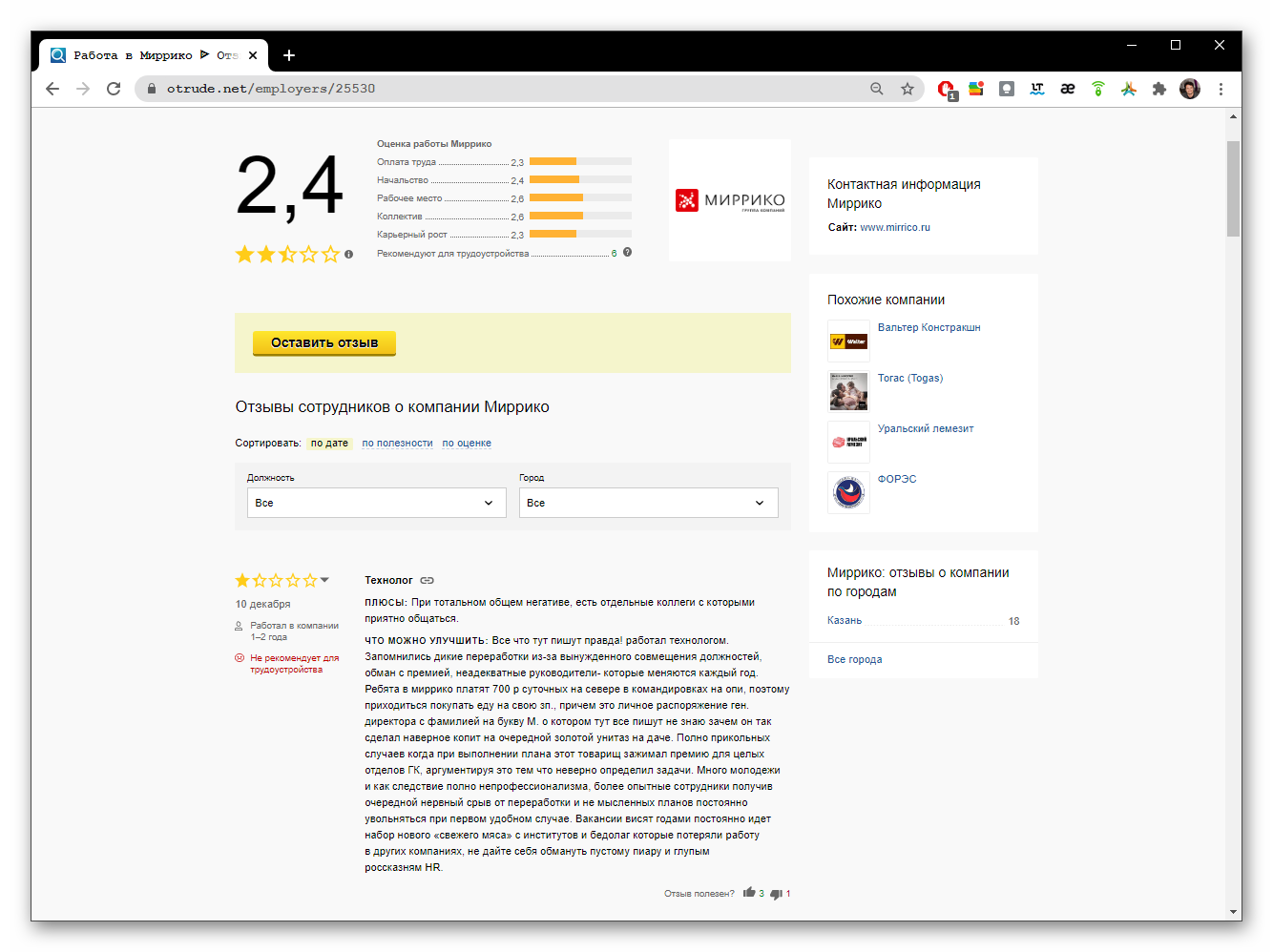Click the Технолог review title
1273x952 pixels.
388,580
